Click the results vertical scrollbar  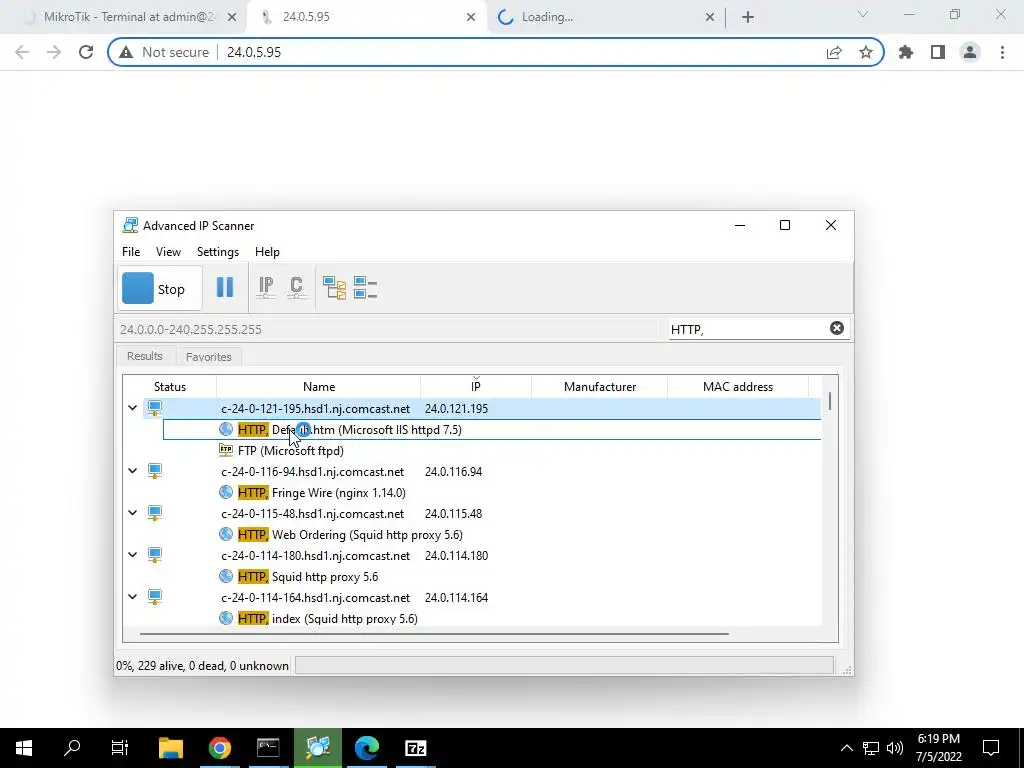[x=829, y=401]
